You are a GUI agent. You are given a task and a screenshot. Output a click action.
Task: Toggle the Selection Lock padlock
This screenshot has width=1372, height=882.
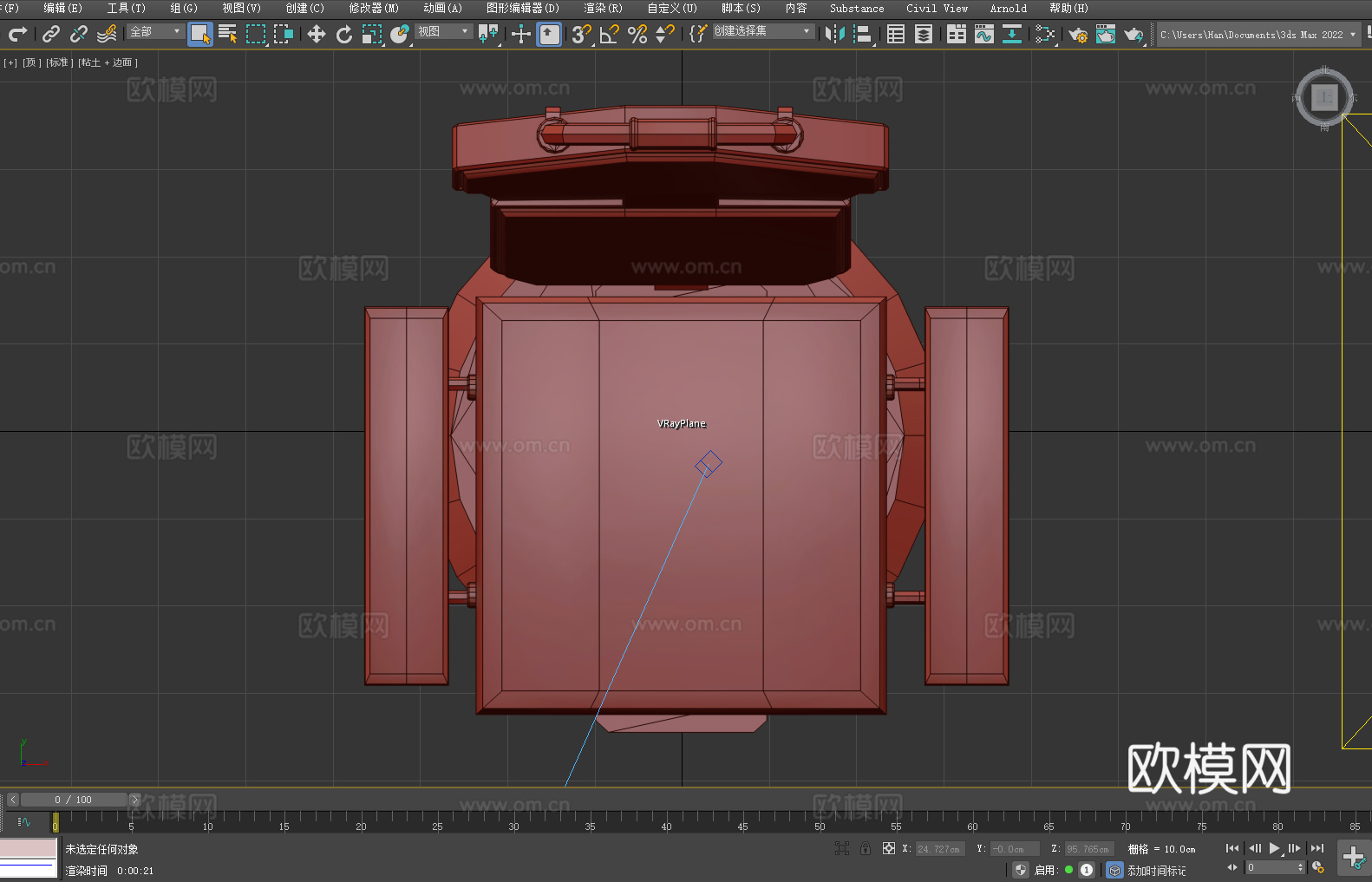click(866, 848)
